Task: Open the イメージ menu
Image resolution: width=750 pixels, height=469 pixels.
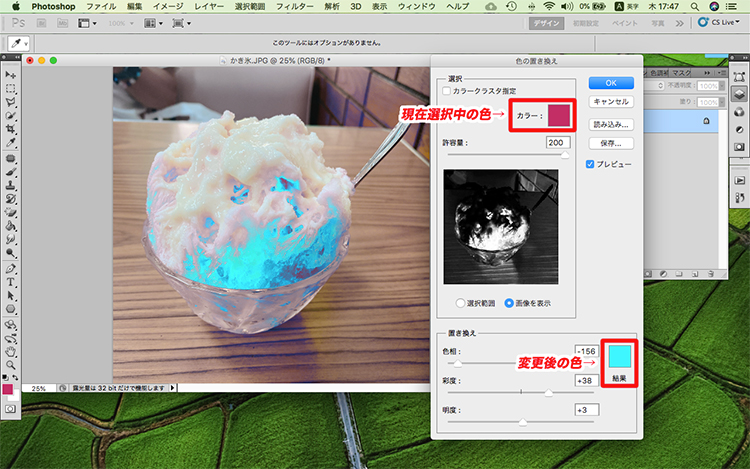Action: pyautogui.click(x=168, y=6)
